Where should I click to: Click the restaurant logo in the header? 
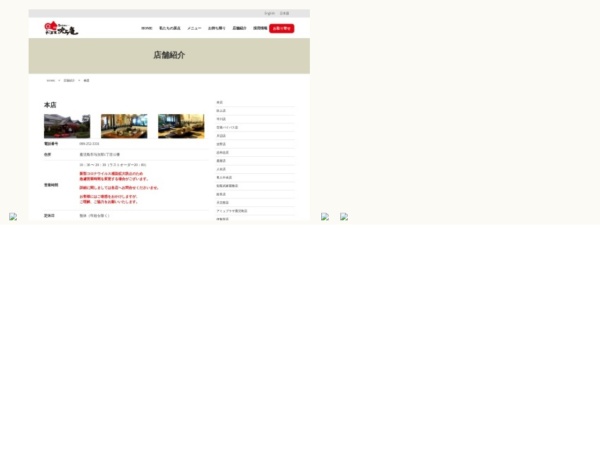pyautogui.click(x=61, y=28)
